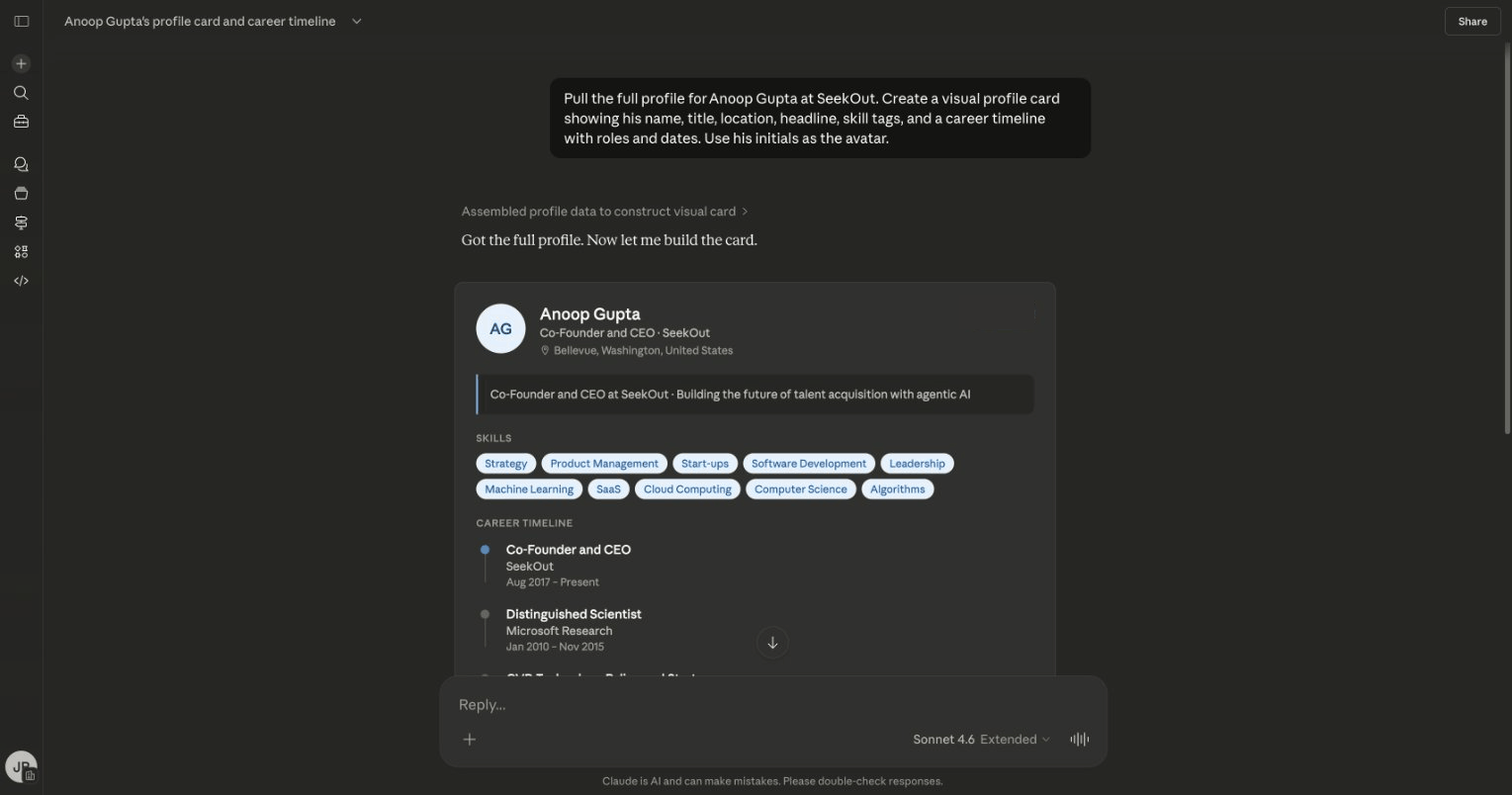Toggle Extended thinking mode off

(x=1010, y=739)
